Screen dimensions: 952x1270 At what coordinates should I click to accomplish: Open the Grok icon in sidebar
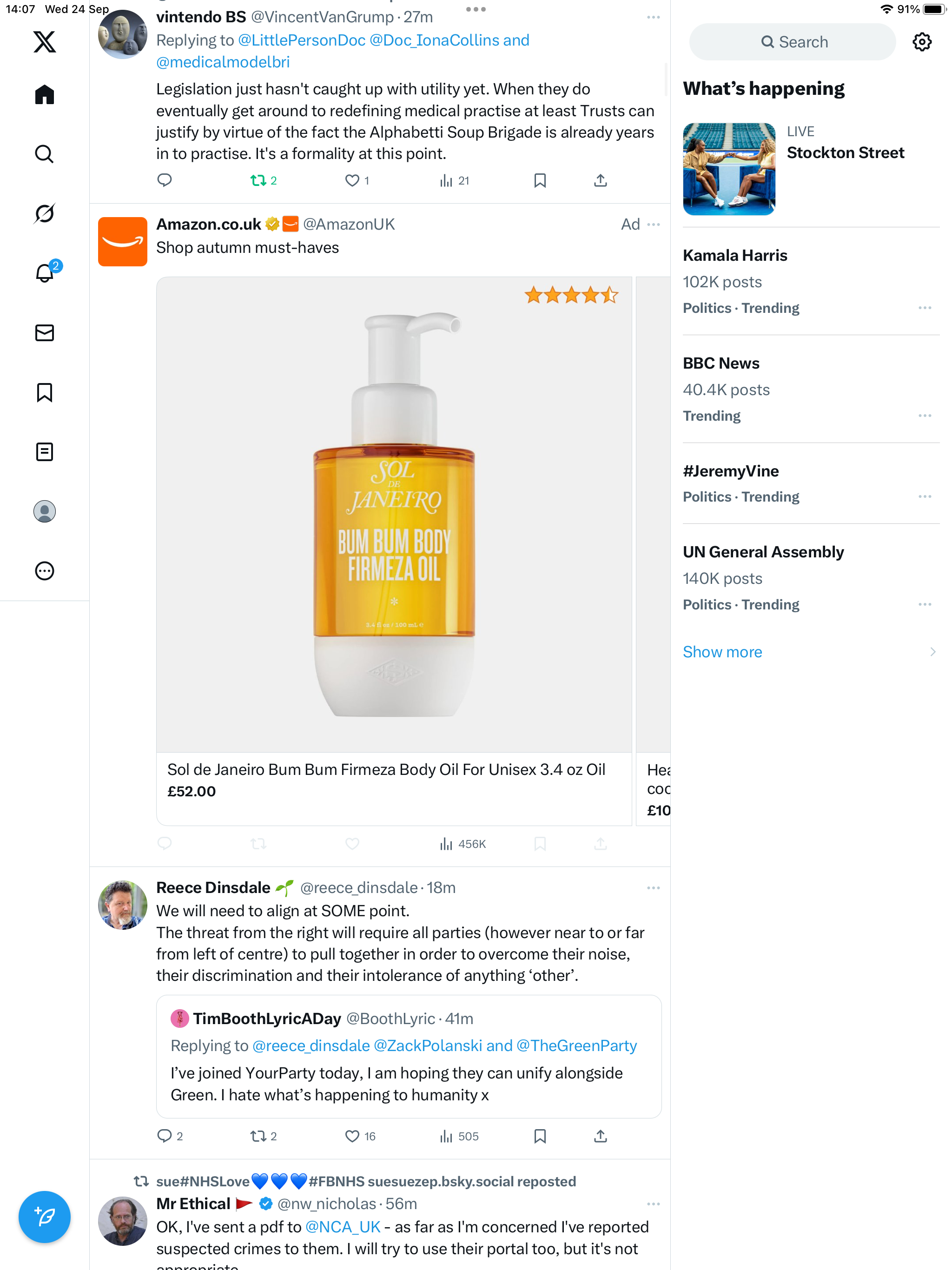44,213
